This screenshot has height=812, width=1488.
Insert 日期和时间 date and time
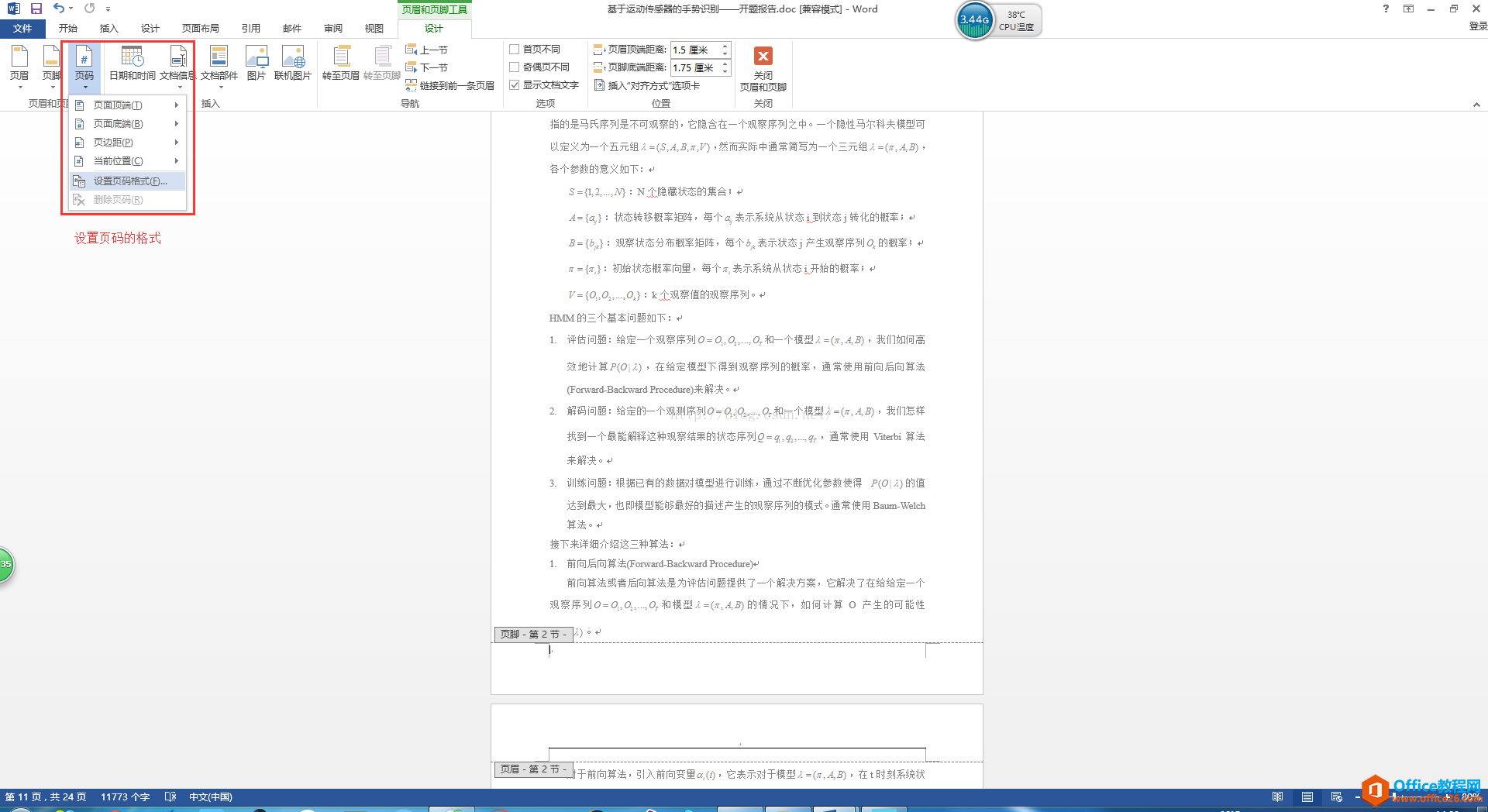click(133, 64)
